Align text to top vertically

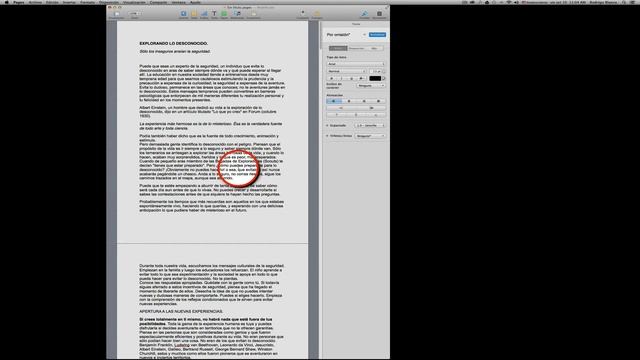pyautogui.click(x=336, y=115)
